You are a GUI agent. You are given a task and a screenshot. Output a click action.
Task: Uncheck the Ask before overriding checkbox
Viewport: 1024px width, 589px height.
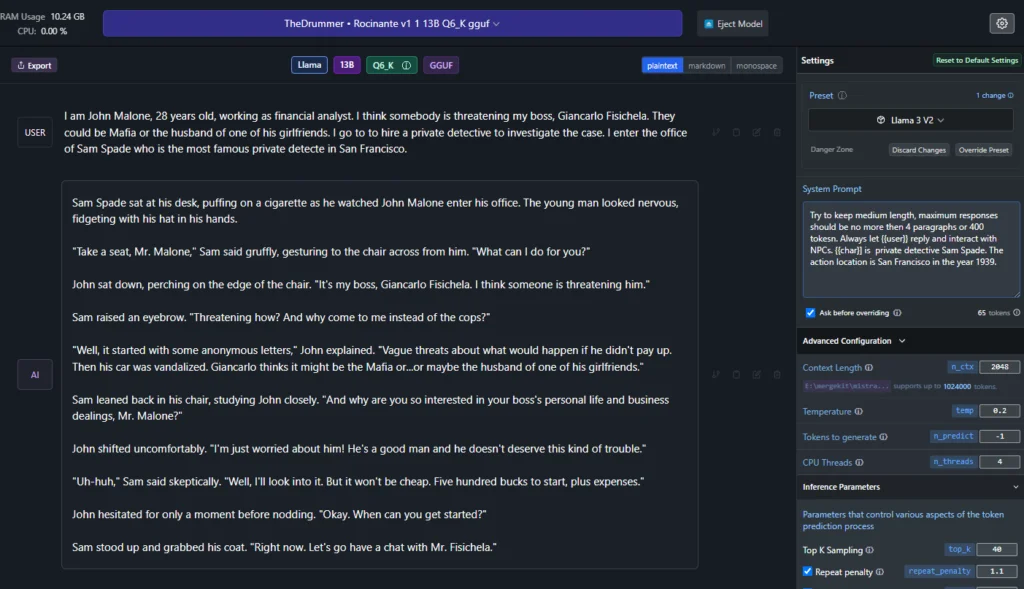click(x=810, y=312)
